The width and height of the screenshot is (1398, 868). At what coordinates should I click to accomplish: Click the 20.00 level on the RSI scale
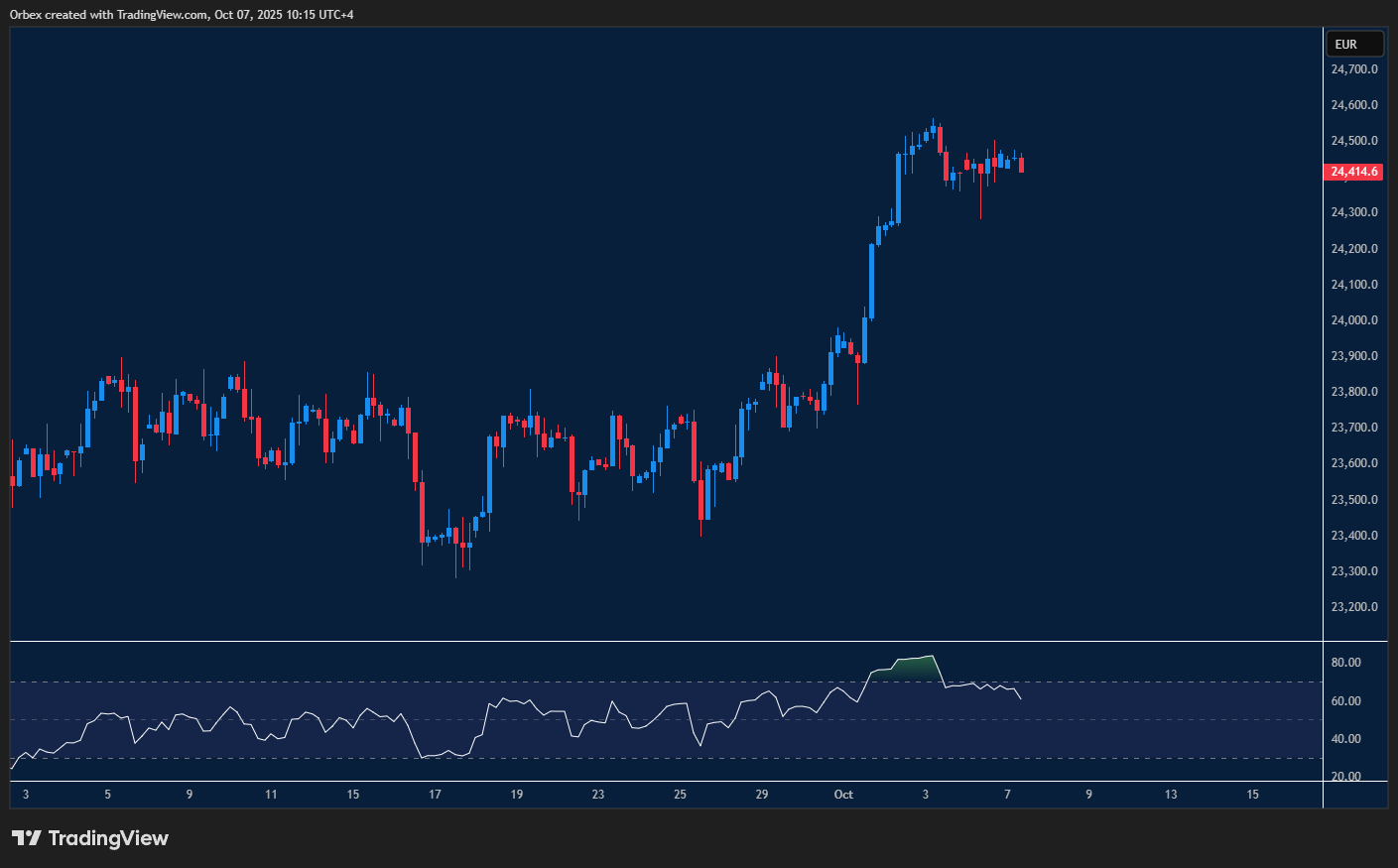pos(1345,777)
